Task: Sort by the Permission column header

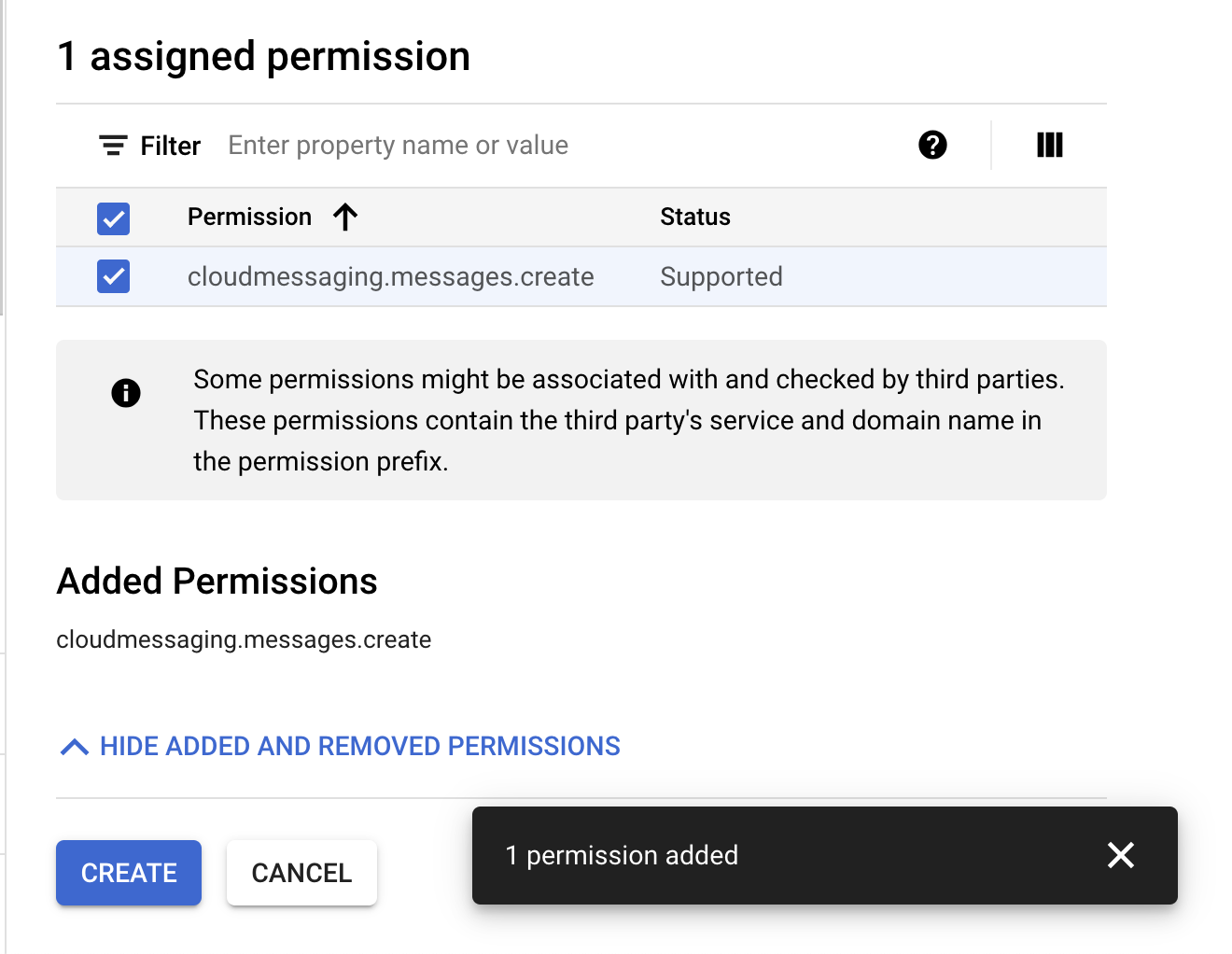Action: tap(249, 217)
